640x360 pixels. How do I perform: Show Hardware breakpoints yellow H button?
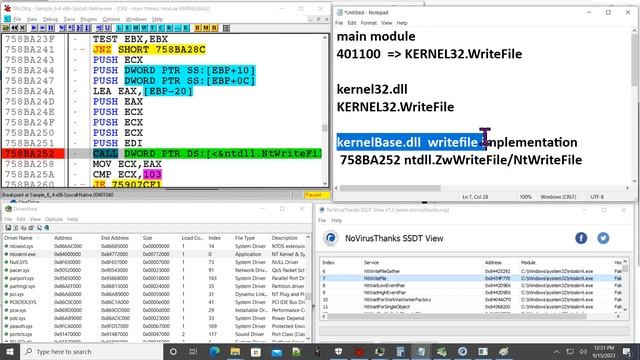point(214,28)
